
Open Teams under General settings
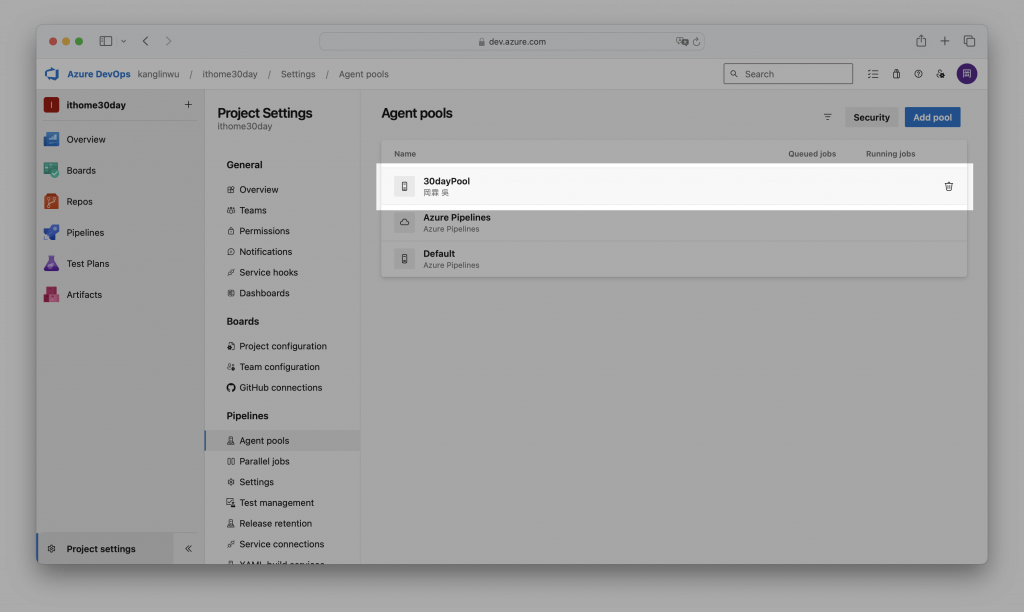click(253, 210)
